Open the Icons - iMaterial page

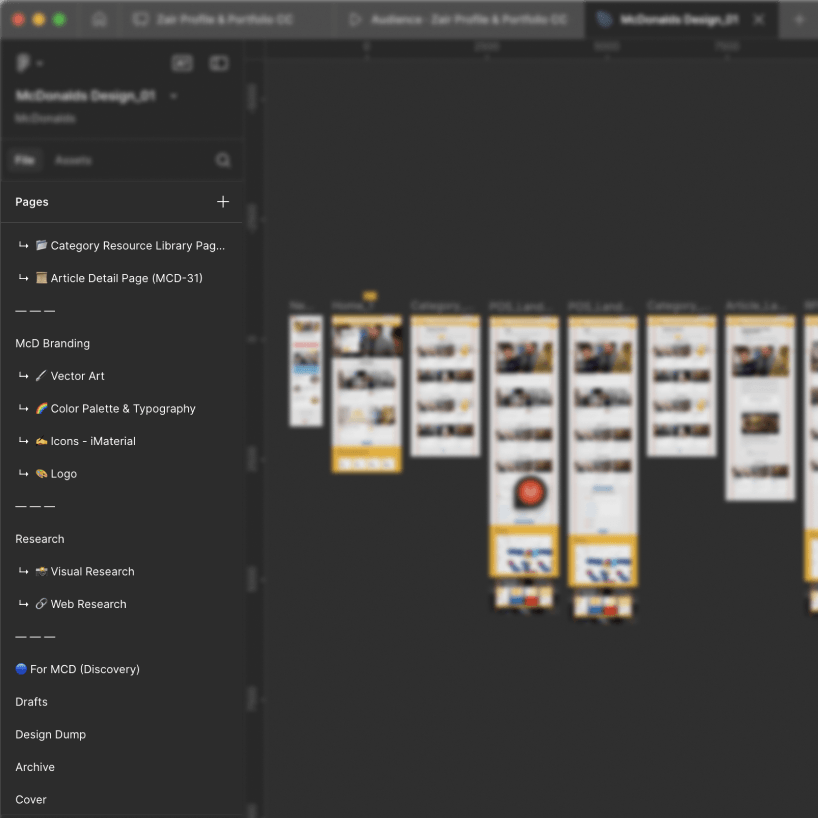tap(122, 441)
